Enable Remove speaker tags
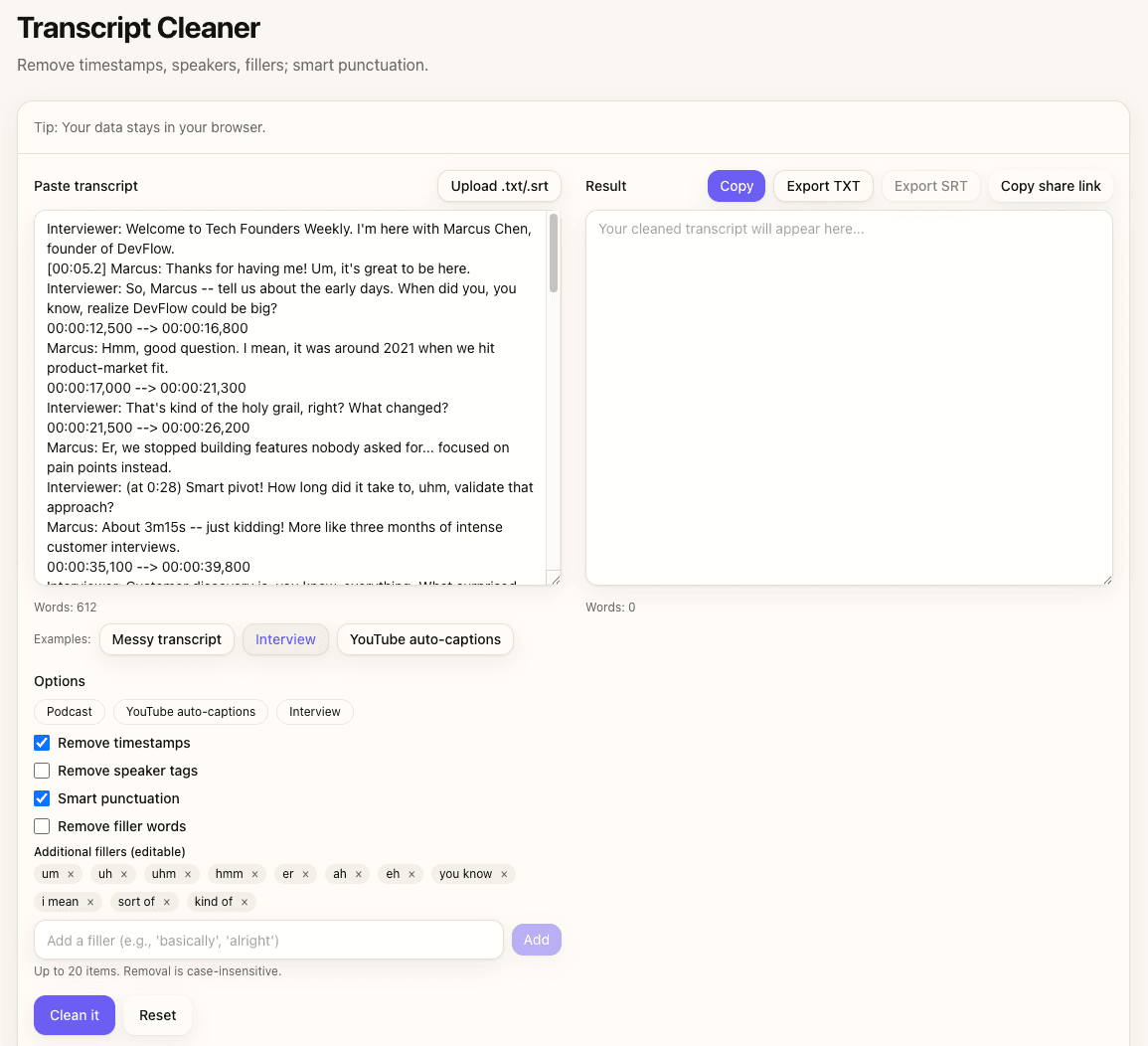 click(x=42, y=771)
